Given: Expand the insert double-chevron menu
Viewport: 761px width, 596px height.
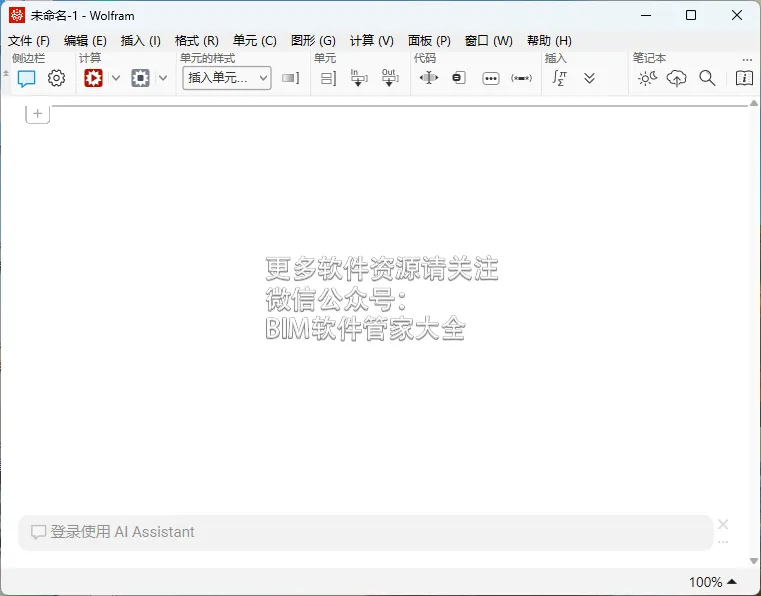Looking at the screenshot, I should tap(589, 78).
